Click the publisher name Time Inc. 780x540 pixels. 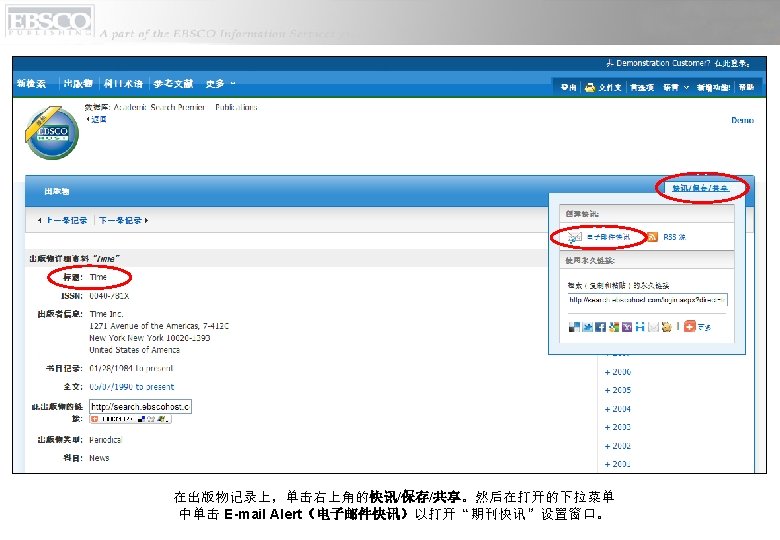[x=106, y=314]
